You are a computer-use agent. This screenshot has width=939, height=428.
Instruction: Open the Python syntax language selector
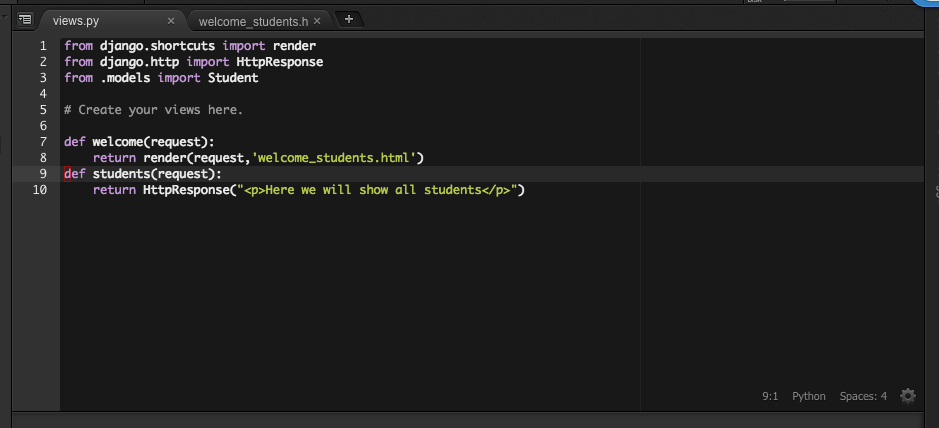tap(808, 396)
